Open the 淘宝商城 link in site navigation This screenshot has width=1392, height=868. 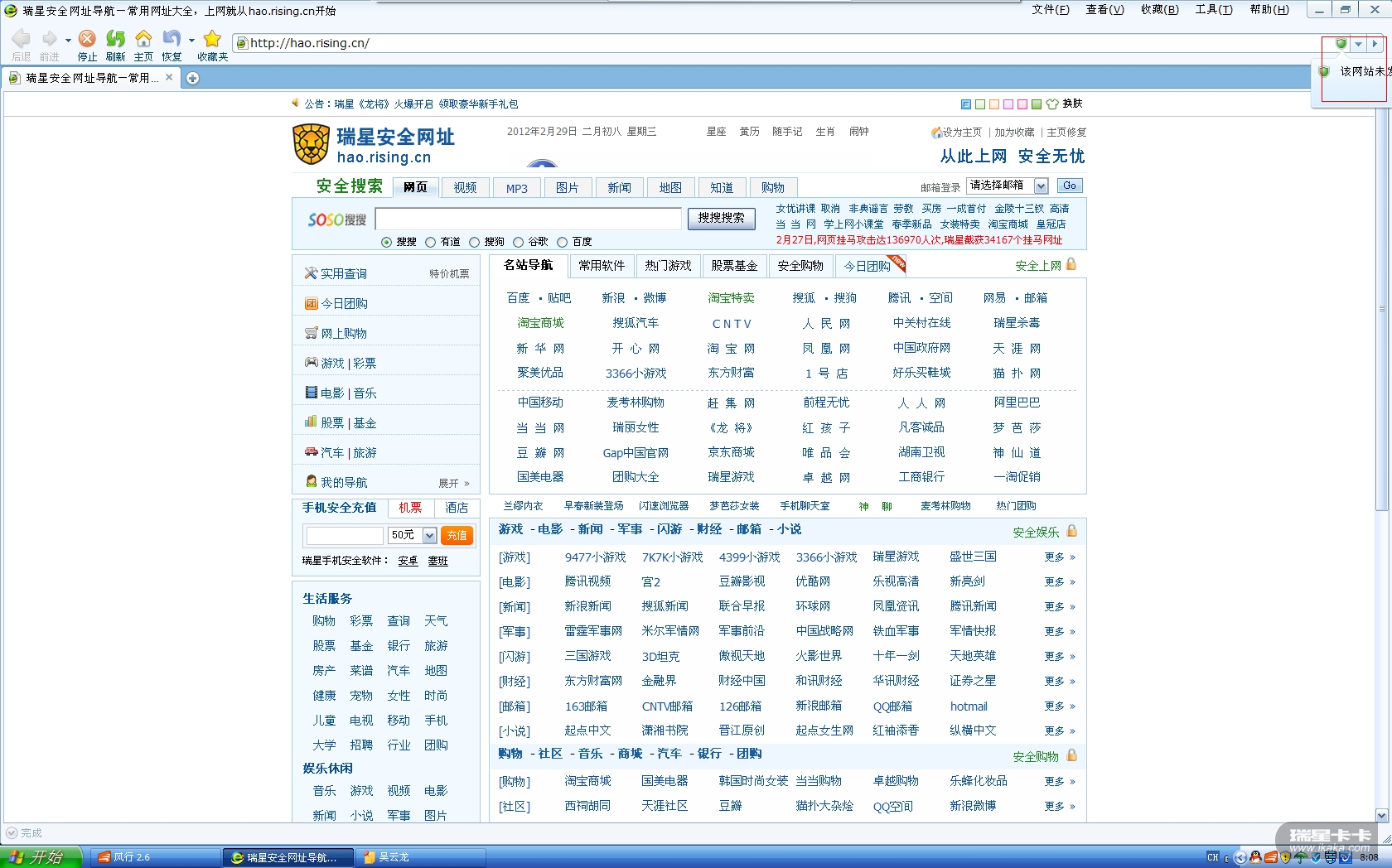(x=540, y=323)
